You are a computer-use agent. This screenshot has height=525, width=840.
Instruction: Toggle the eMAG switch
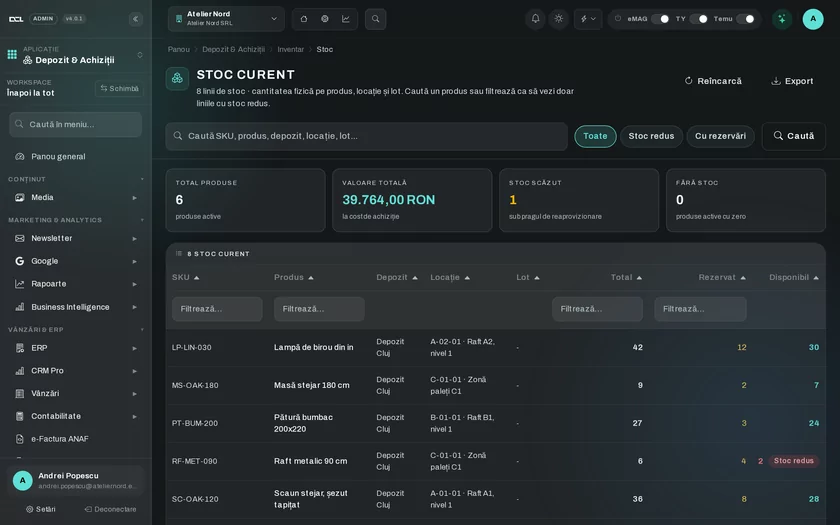point(660,19)
